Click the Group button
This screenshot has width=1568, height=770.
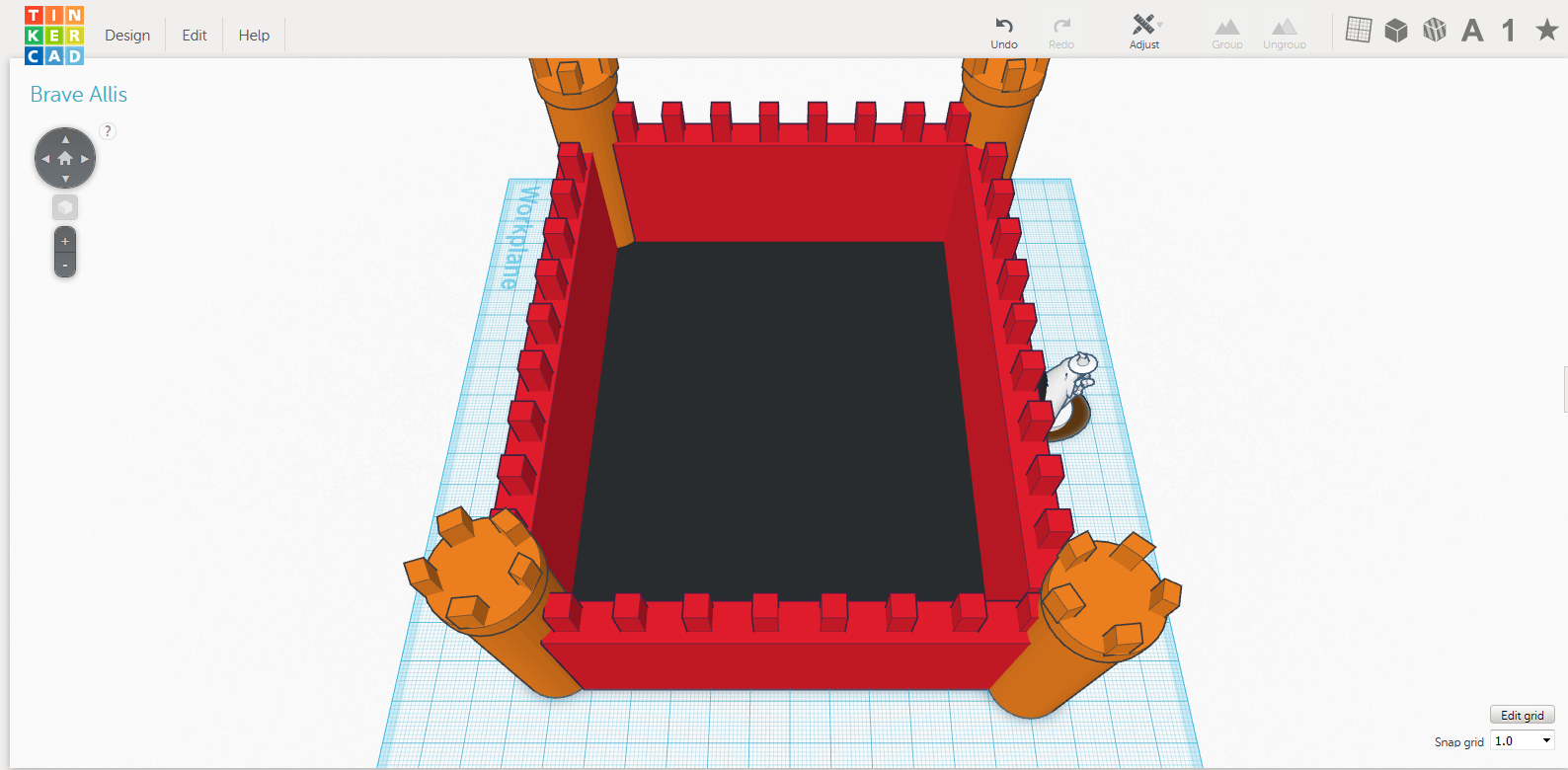pos(1227,33)
